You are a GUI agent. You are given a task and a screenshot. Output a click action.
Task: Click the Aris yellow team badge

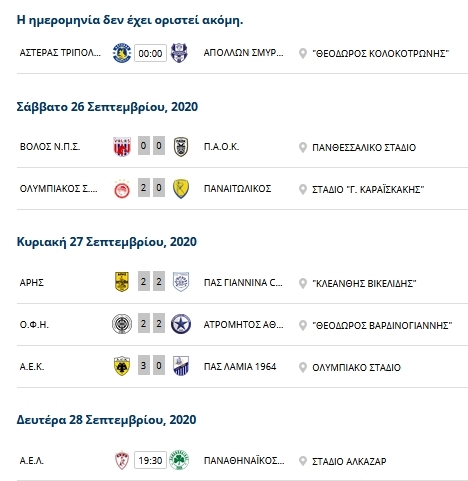pos(122,282)
